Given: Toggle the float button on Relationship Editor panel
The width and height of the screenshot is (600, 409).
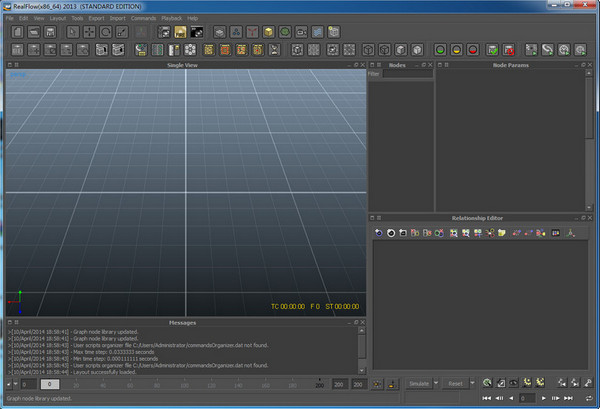Looking at the screenshot, I should pyautogui.click(x=582, y=217).
